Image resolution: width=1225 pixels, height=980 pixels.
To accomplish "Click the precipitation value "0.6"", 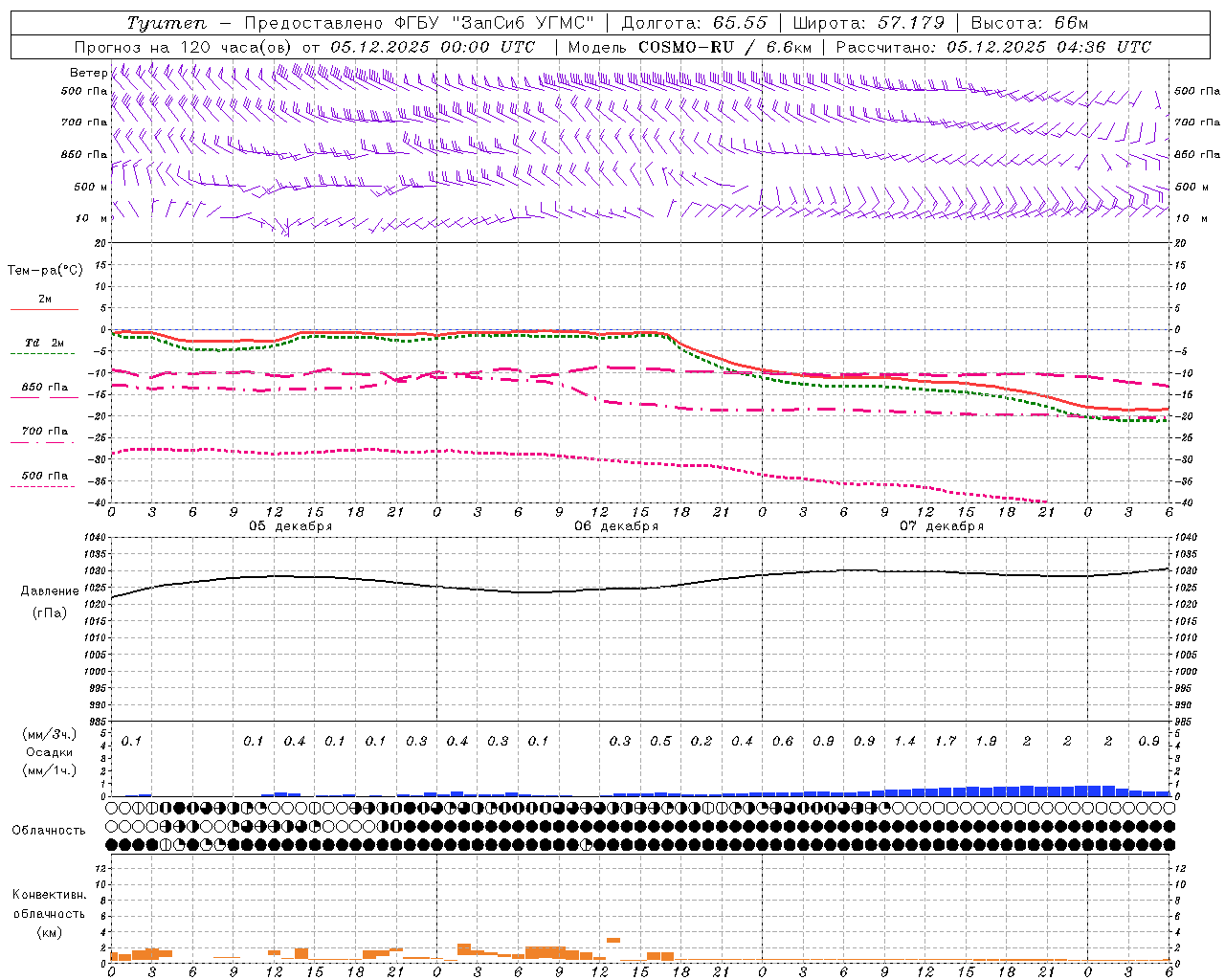I will [x=783, y=741].
